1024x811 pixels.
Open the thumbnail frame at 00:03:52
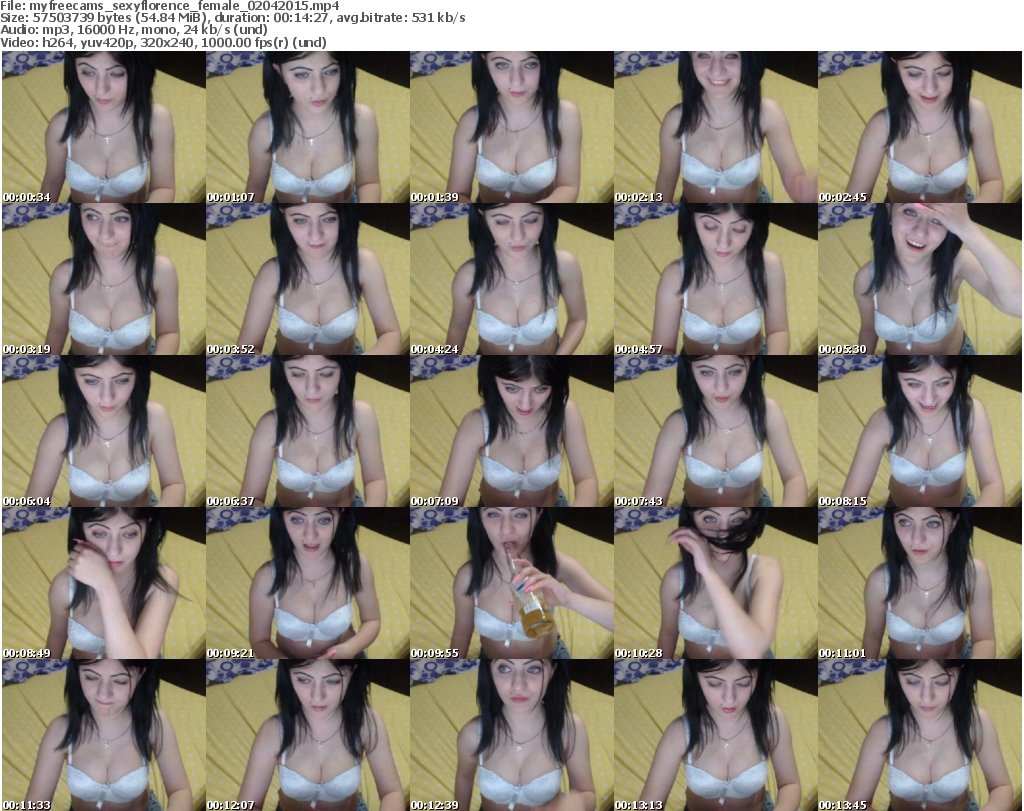point(308,279)
